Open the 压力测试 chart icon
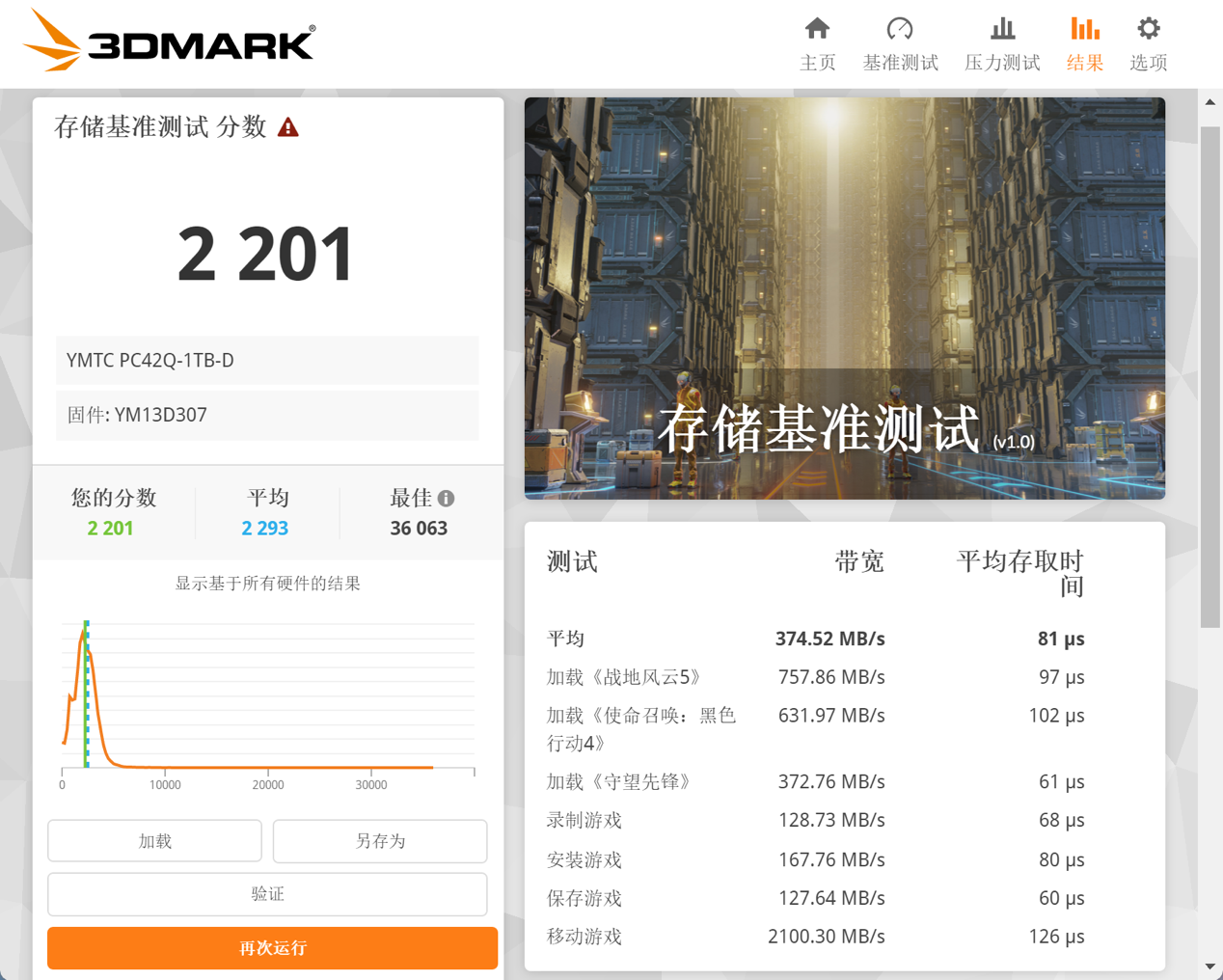This screenshot has height=980, width=1223. (1002, 29)
